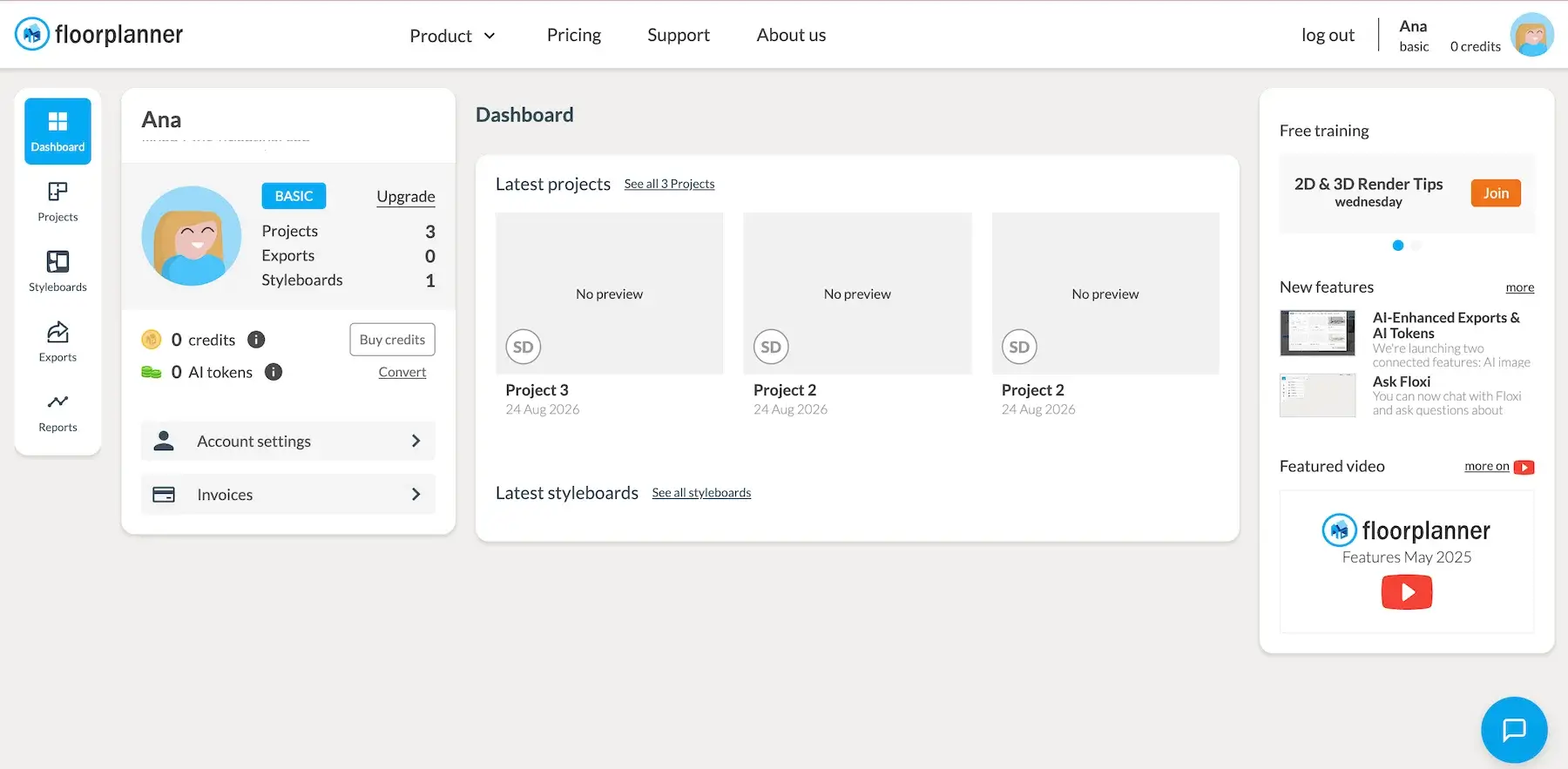Open the Dashboard sidebar icon
The height and width of the screenshot is (769, 1568).
pyautogui.click(x=57, y=132)
